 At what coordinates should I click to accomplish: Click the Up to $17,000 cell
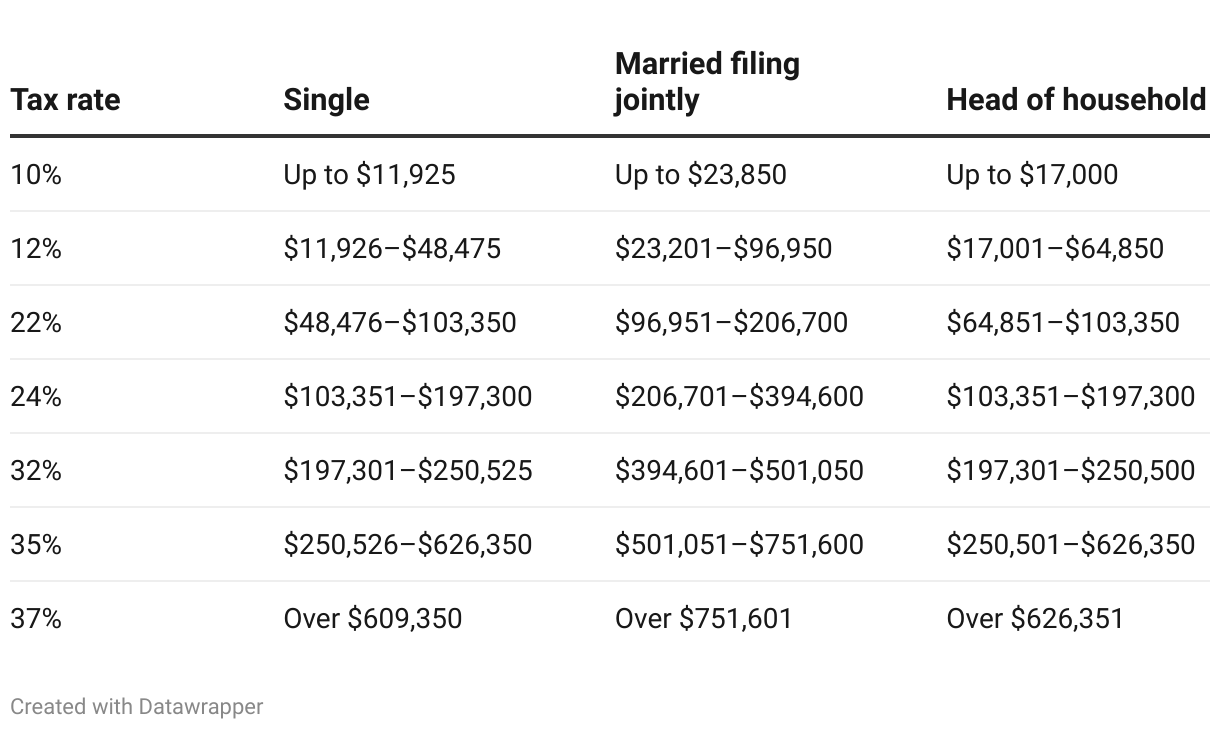coord(1032,175)
